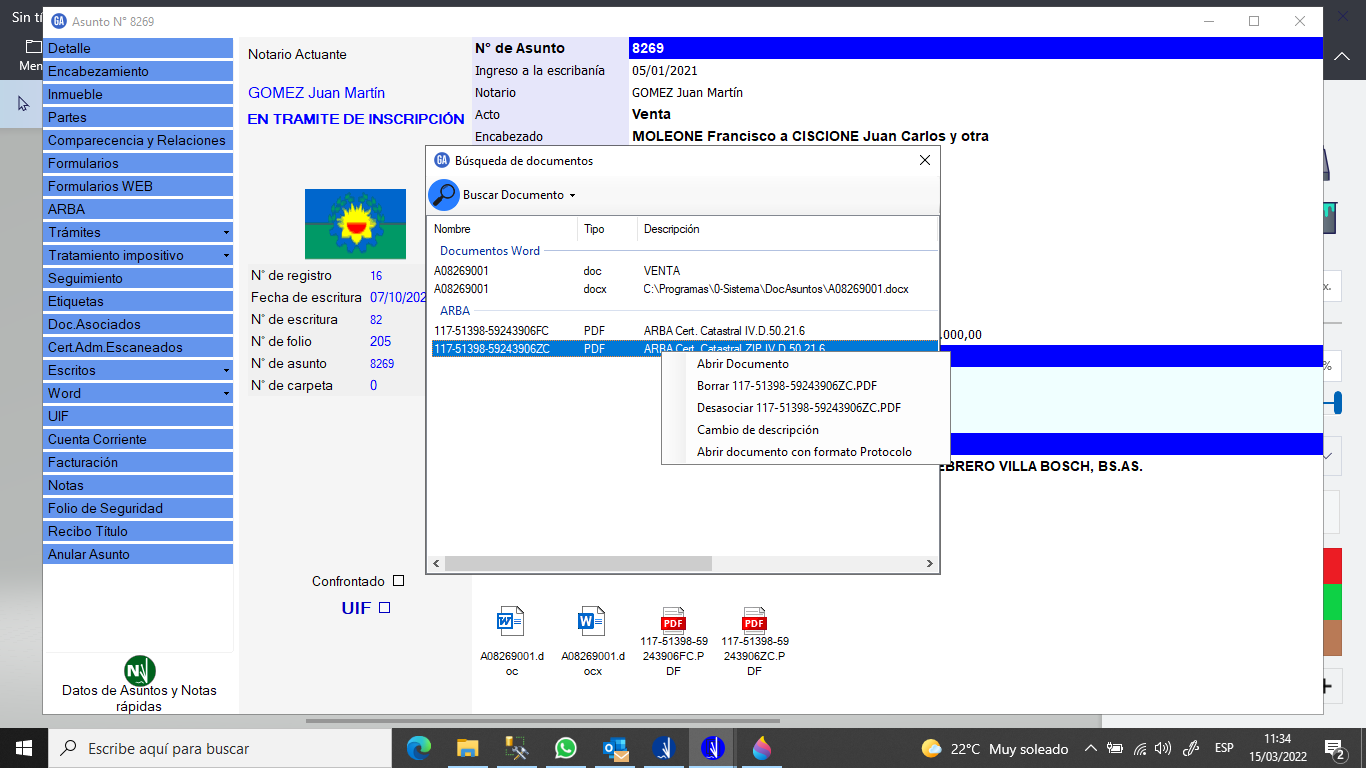Click the Datos de Asuntos y Notas rápidas icon
Screen dimensions: 1366x768
[x=140, y=671]
